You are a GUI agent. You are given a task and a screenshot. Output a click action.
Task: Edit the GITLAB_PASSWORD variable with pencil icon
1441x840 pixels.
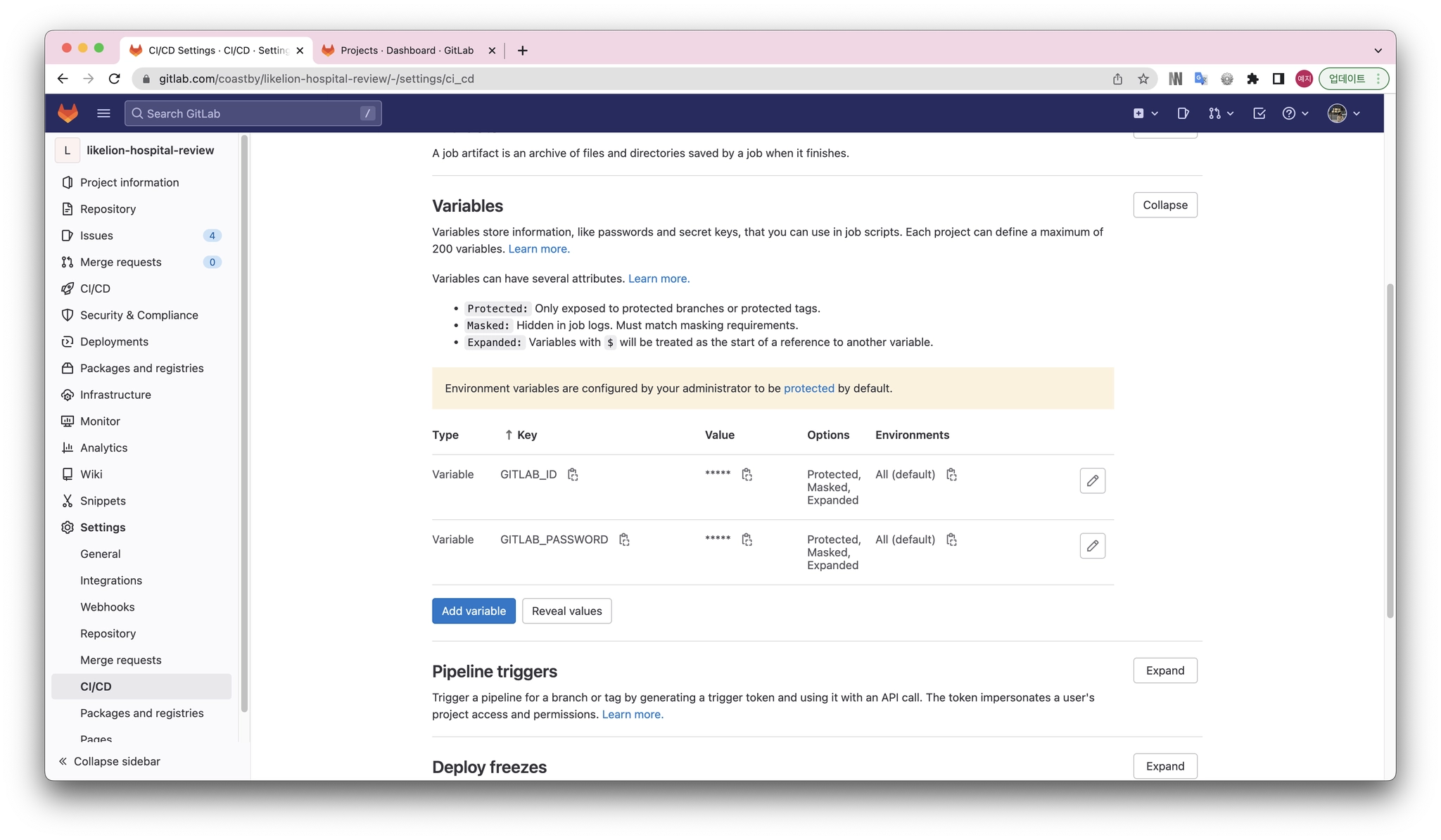(1092, 546)
